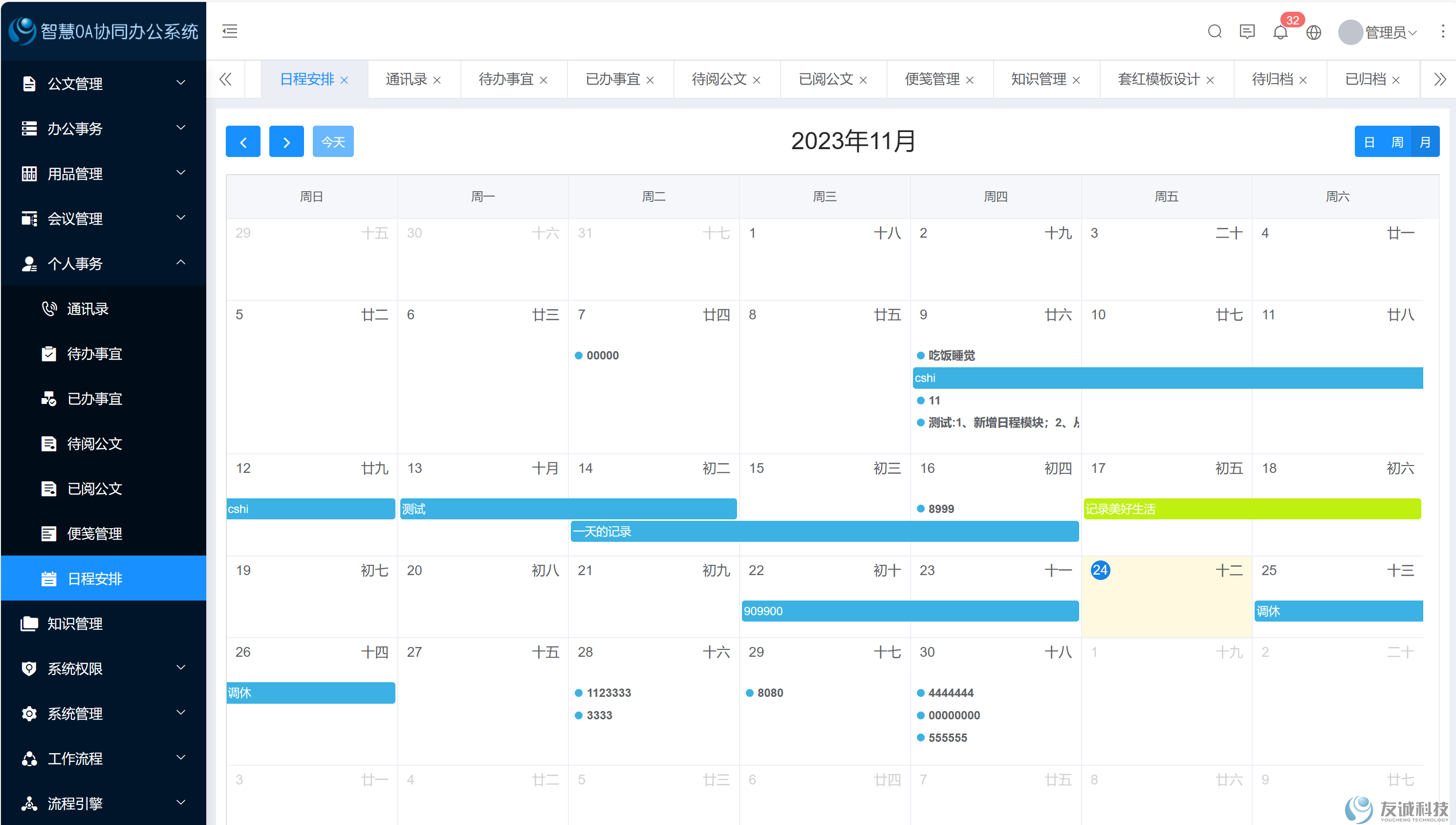Screen dimensions: 1456x825
Task: Open the 调休 event on November 25
Action: (1338, 611)
